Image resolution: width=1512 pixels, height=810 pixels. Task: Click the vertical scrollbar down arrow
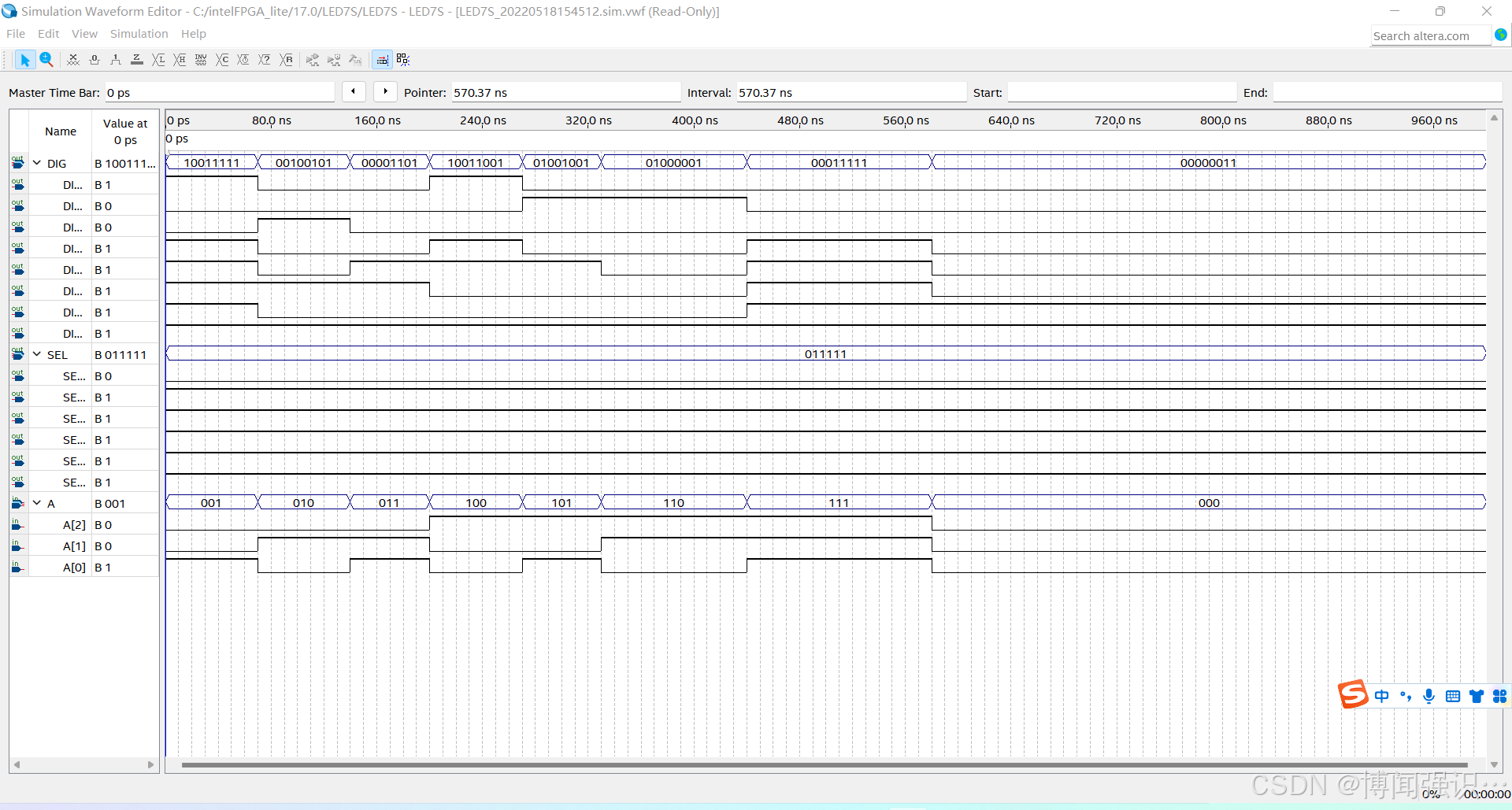pos(1494,765)
